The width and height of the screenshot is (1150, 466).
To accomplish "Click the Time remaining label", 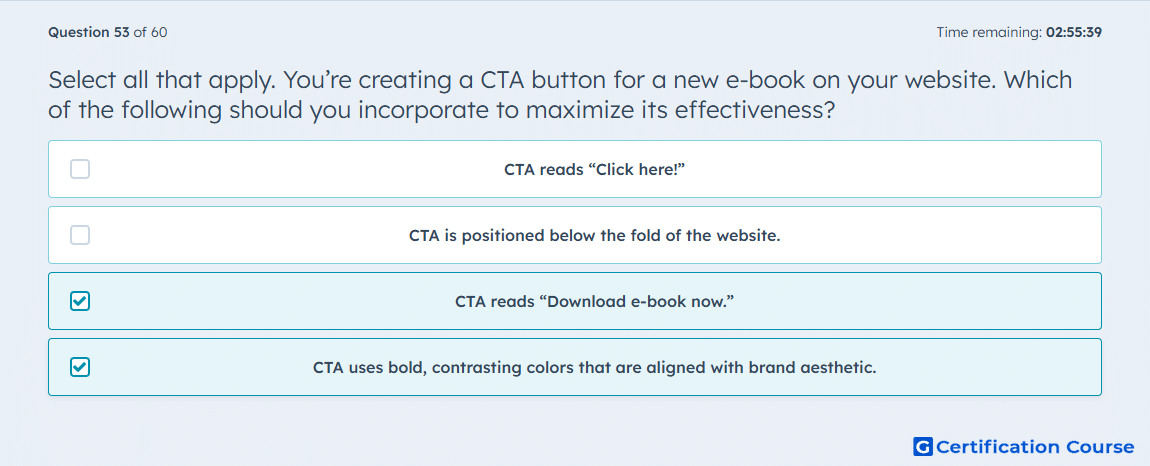I will pos(990,32).
